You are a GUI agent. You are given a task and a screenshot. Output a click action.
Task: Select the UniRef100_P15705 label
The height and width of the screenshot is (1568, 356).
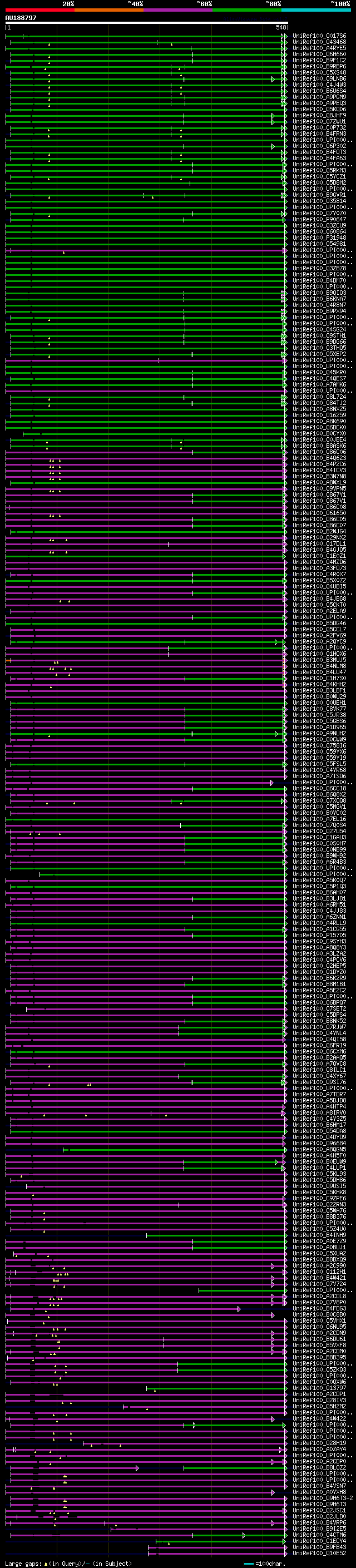tap(319, 936)
